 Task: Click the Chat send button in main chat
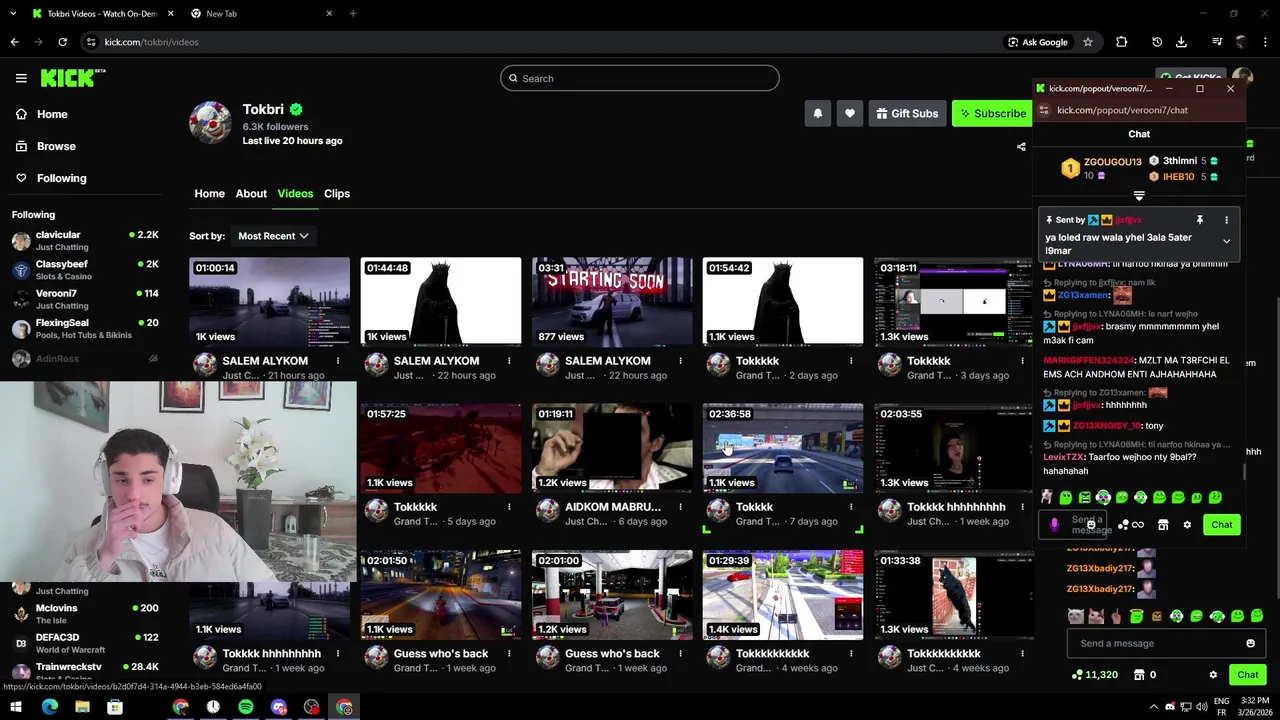pos(1248,675)
